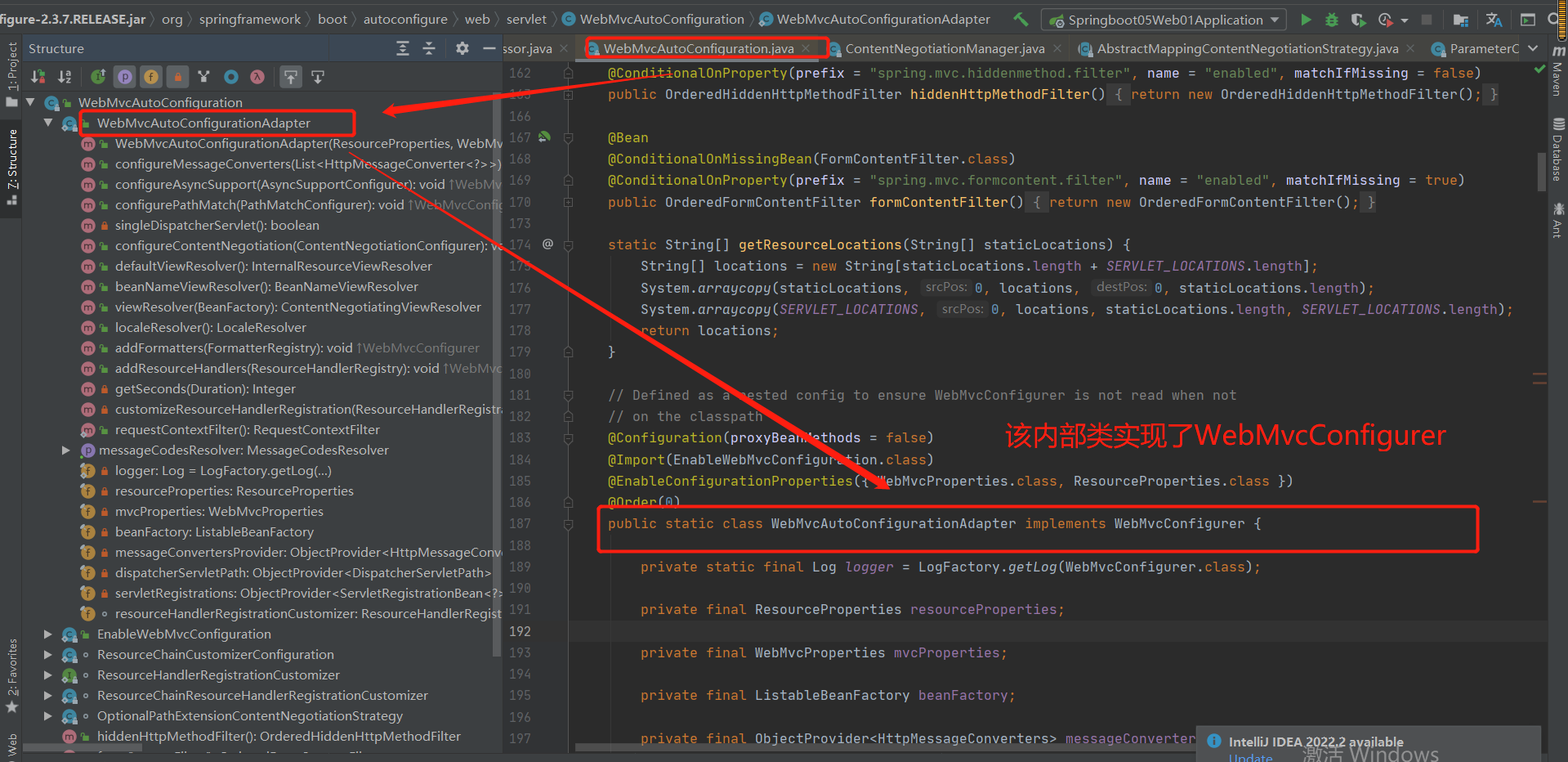The width and height of the screenshot is (1568, 762).
Task: Open Project Structure folder icon in toolbar
Action: (x=1461, y=20)
